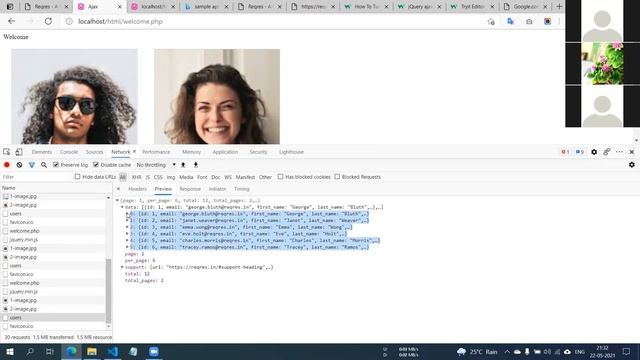This screenshot has height=360, width=640.
Task: Open DevTools customize three-dots menu
Action: click(619, 152)
